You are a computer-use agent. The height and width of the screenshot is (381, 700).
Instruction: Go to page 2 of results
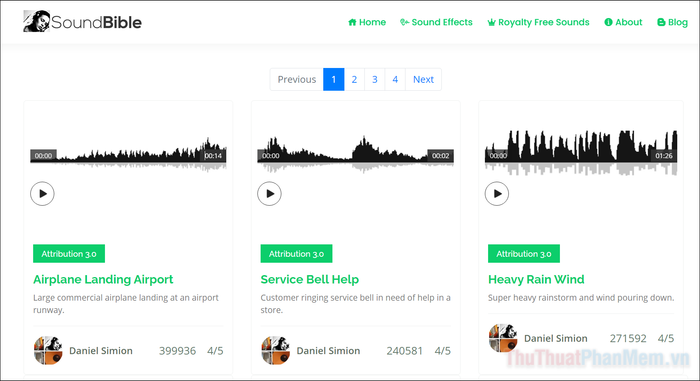coord(354,80)
